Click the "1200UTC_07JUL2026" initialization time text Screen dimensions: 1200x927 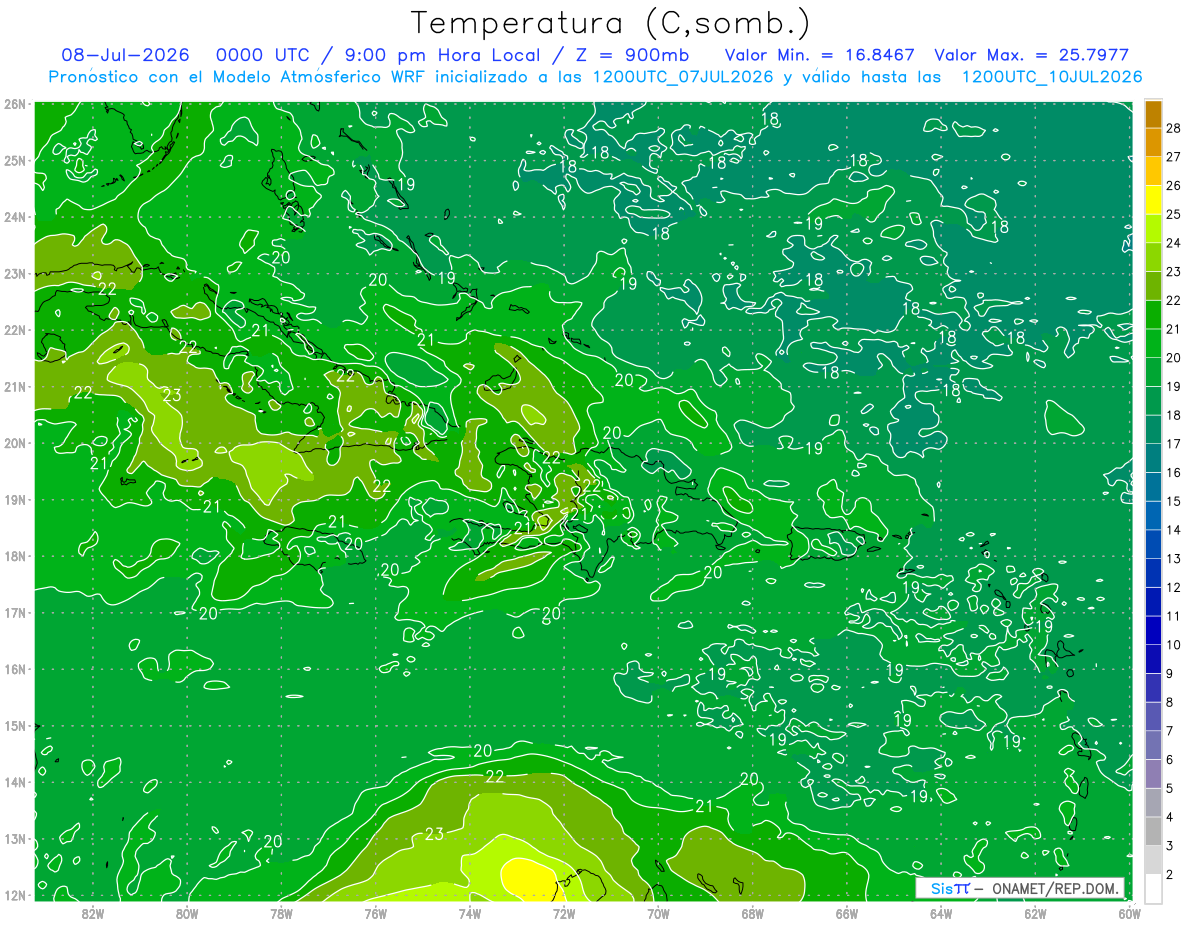point(684,77)
